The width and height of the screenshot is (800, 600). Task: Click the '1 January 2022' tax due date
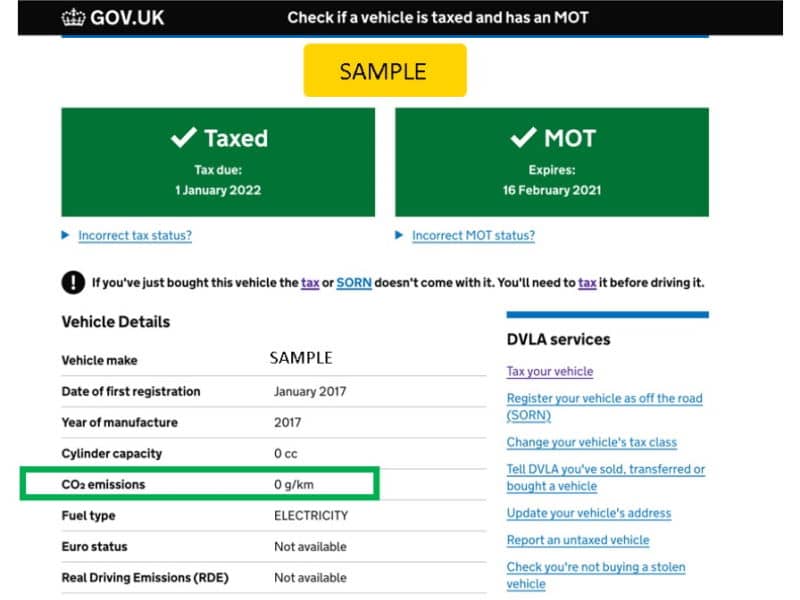pyautogui.click(x=218, y=190)
